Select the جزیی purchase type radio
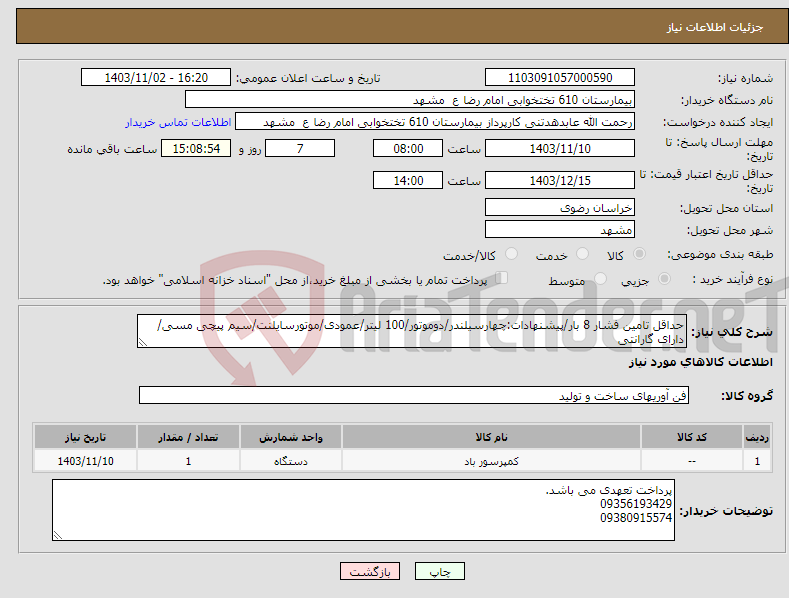Viewport: 789px width, 598px height. tap(664, 279)
